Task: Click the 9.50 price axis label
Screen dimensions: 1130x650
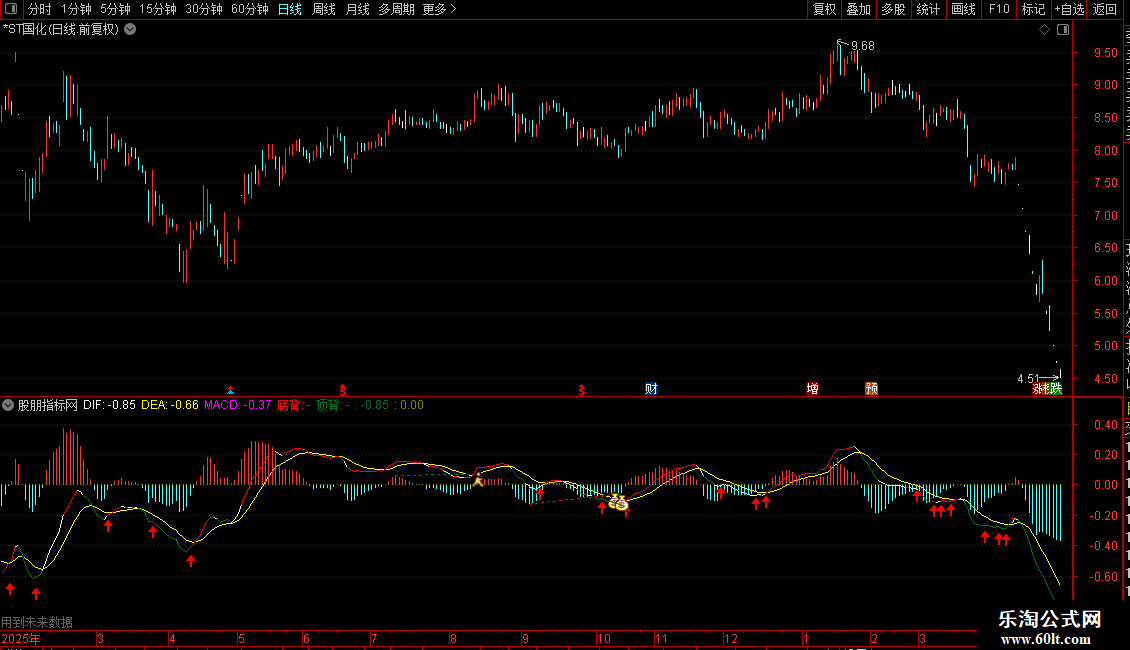Action: (1105, 53)
